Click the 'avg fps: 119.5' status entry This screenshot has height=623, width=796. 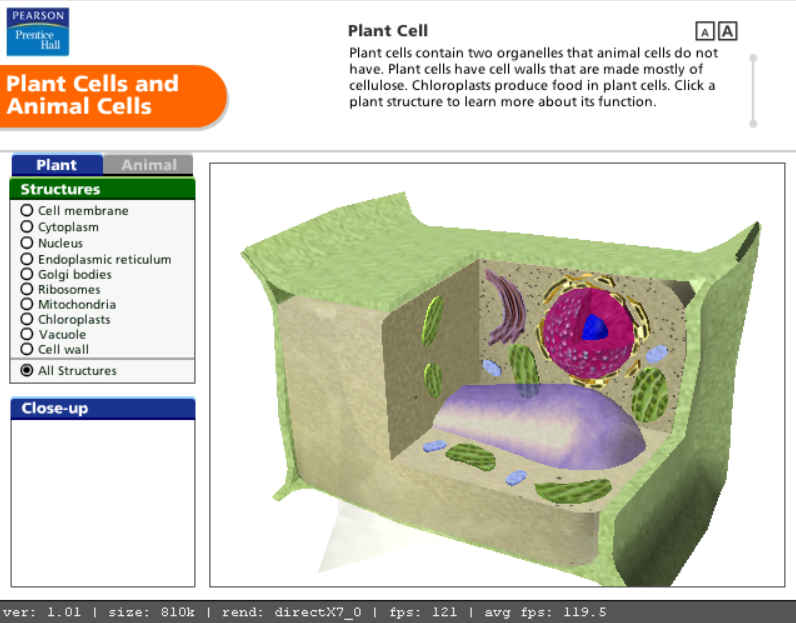545,612
